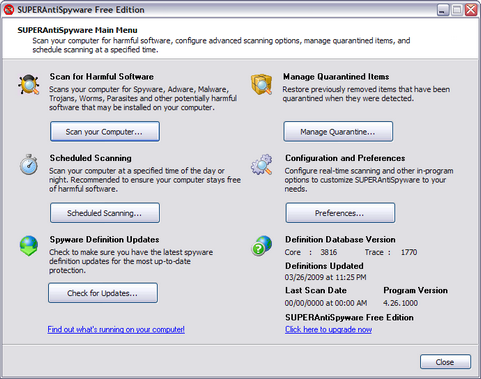Open 'Find out what's running' link
481x379 pixels.
116,330
